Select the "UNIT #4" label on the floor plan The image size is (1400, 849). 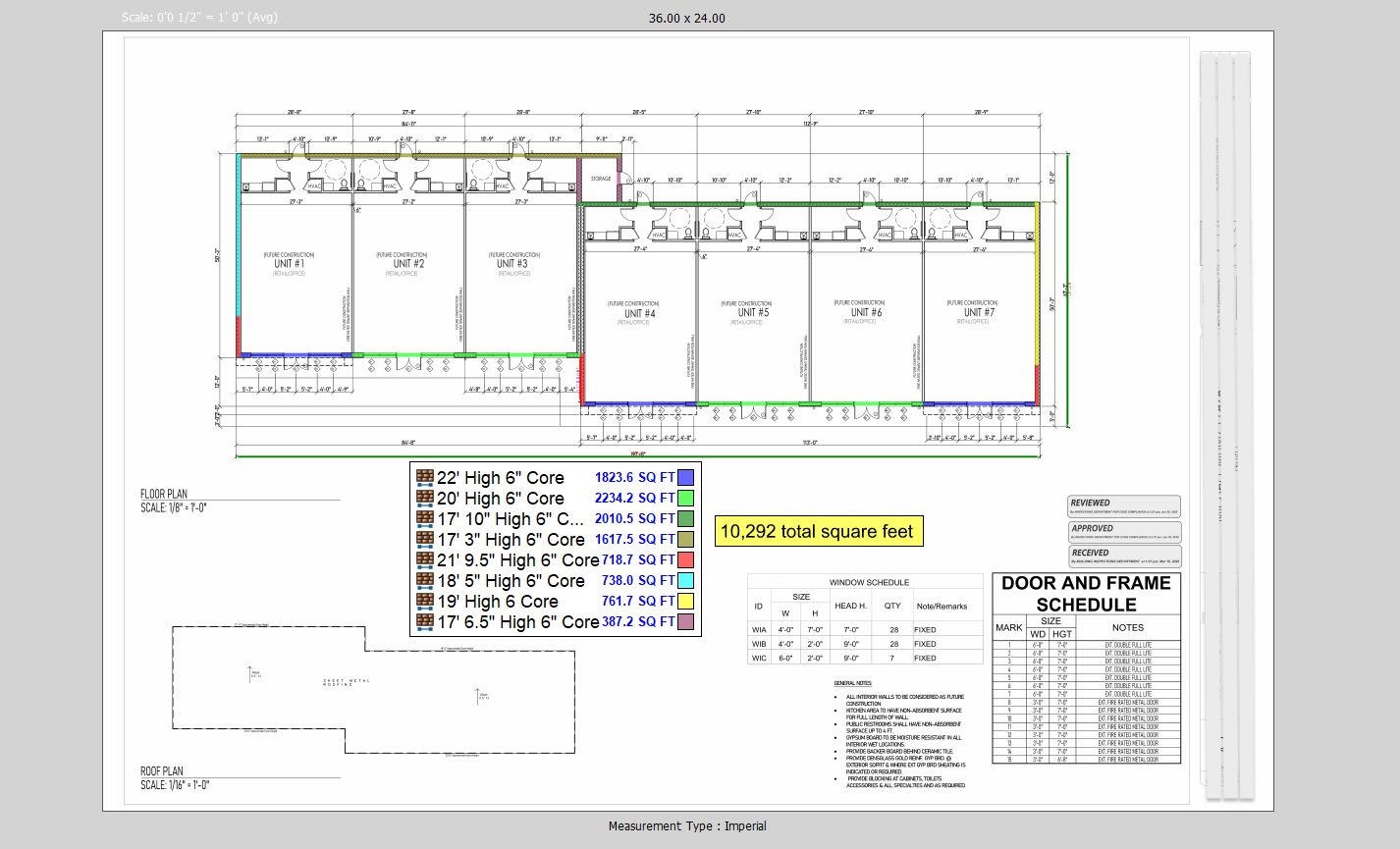(639, 313)
